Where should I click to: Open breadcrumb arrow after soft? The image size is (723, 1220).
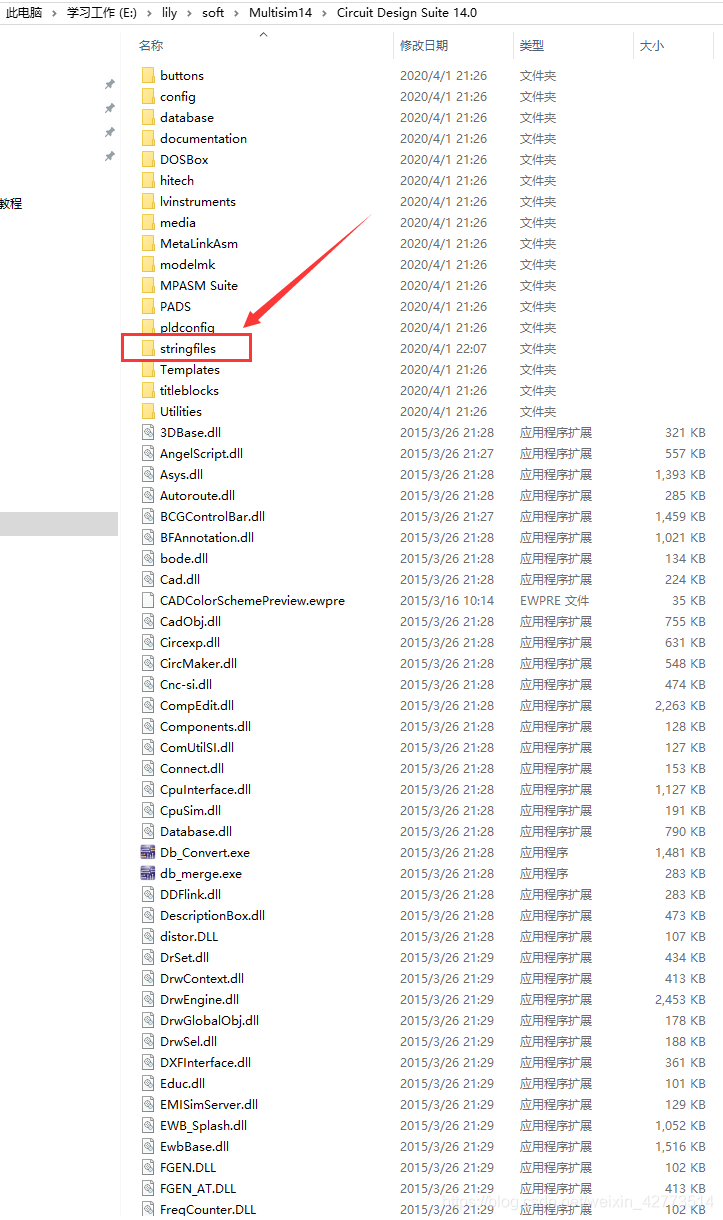(237, 13)
